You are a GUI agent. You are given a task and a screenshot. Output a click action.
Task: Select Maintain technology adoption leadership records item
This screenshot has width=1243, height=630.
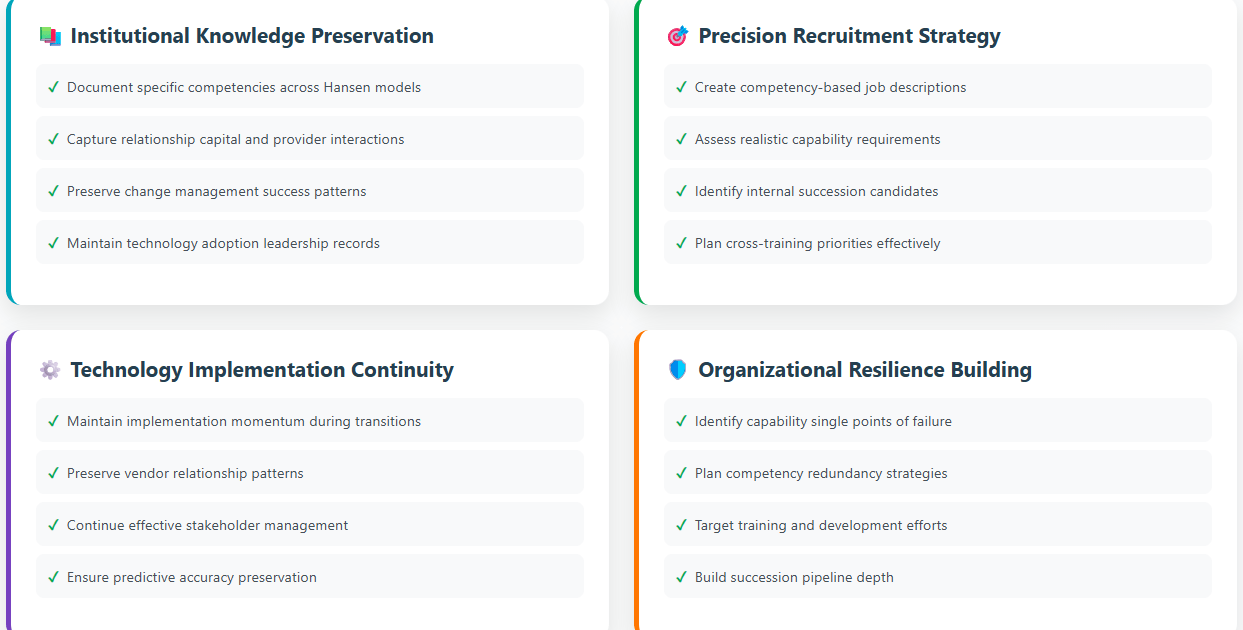(x=310, y=243)
